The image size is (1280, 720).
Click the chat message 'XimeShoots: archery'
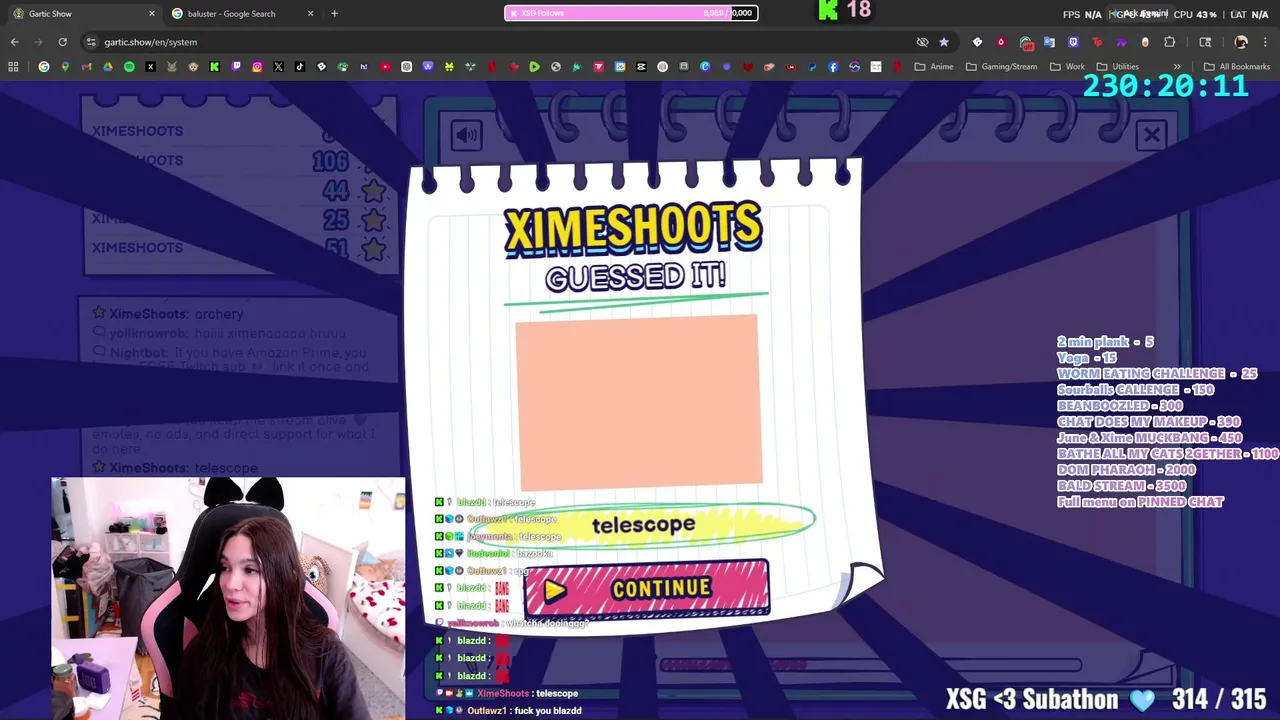(176, 314)
